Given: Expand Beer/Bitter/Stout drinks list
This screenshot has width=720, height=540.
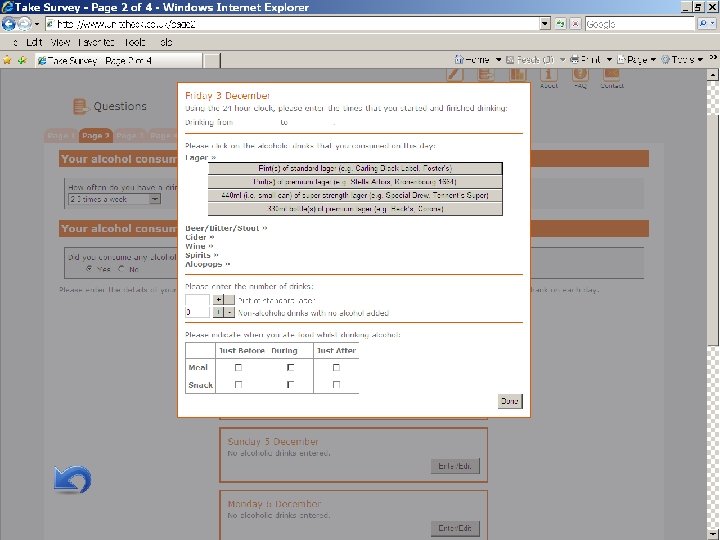Looking at the screenshot, I should [226, 228].
